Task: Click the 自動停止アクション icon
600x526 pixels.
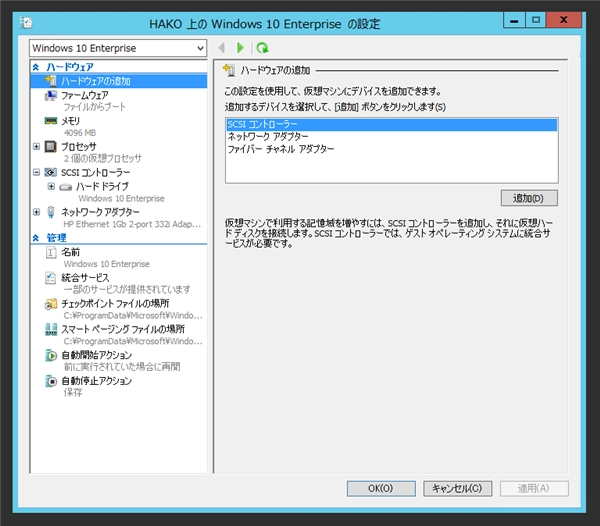Action: 51,381
